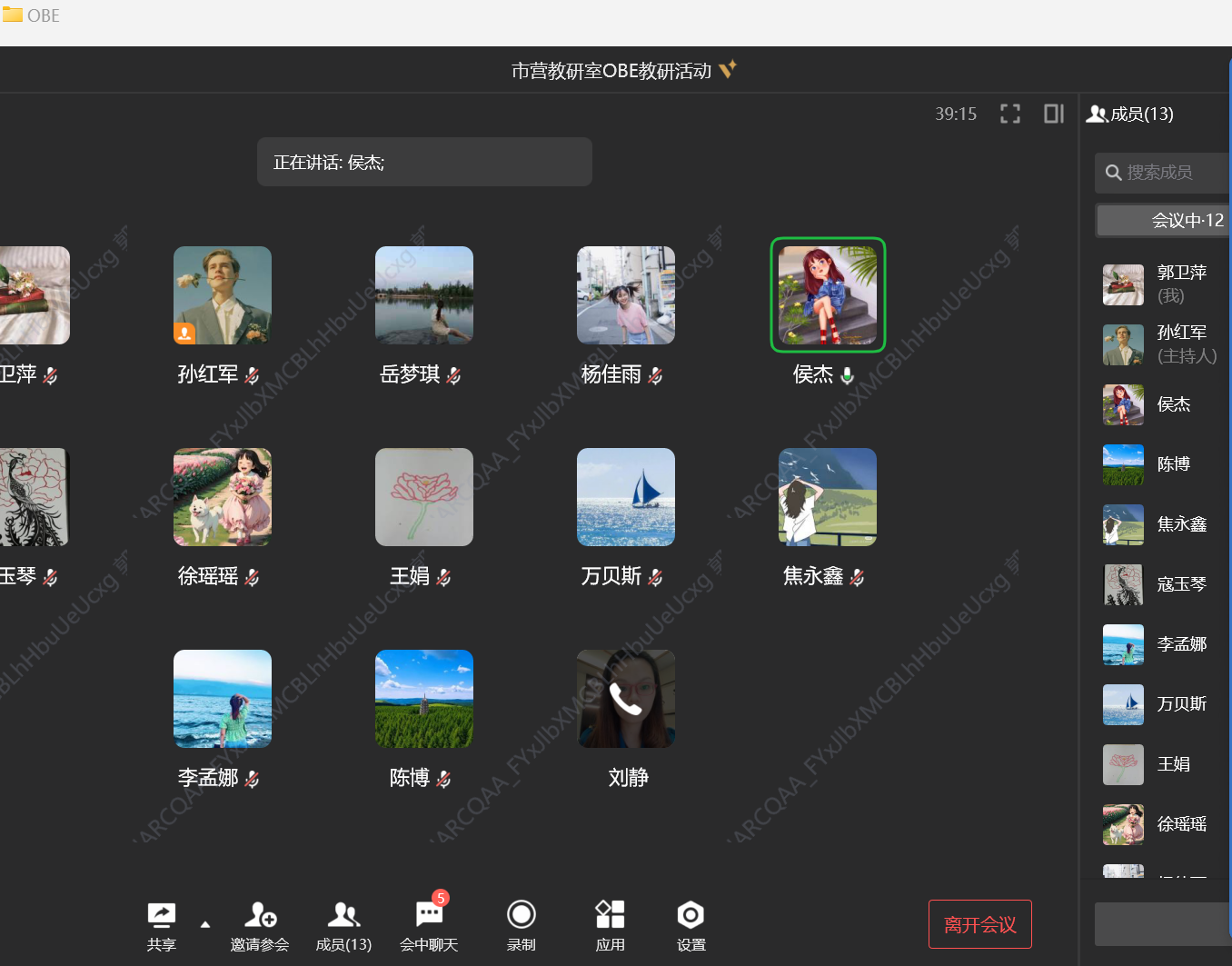Click the 正在讲话: 侯杰 speaker banner
Image resolution: width=1232 pixels, height=966 pixels.
click(x=424, y=163)
